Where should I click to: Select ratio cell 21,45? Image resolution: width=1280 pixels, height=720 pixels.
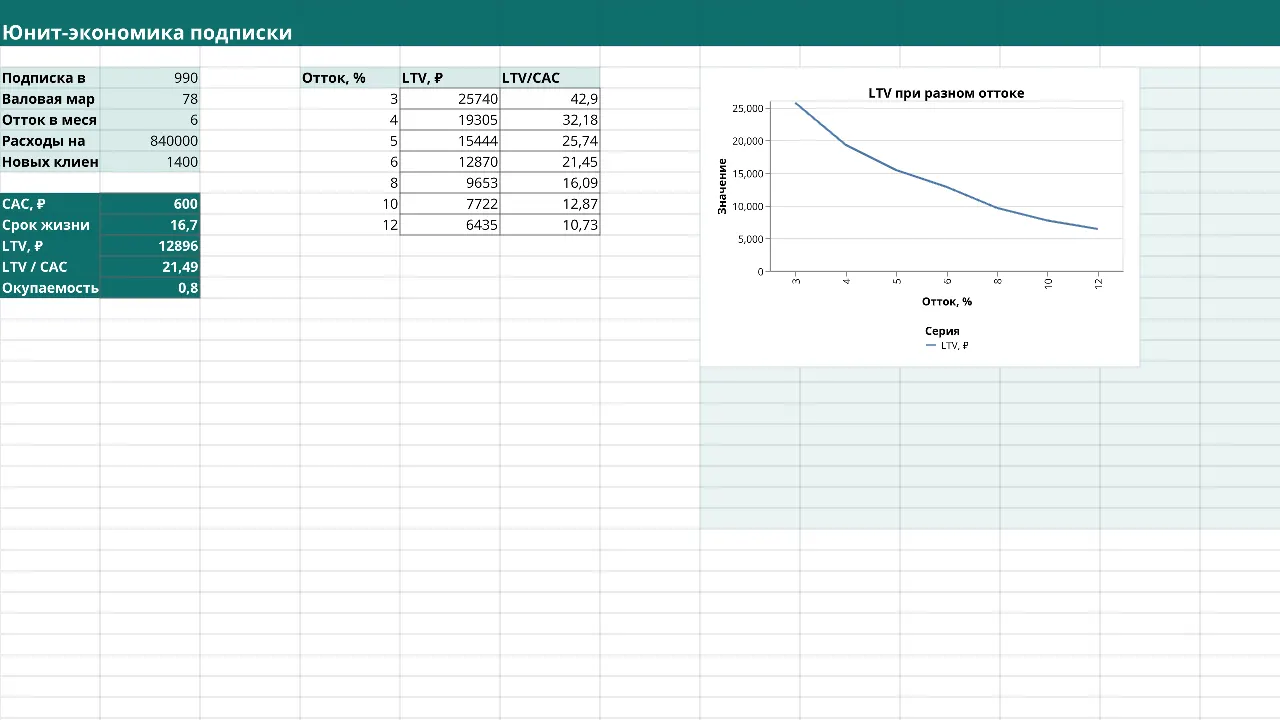pos(550,162)
